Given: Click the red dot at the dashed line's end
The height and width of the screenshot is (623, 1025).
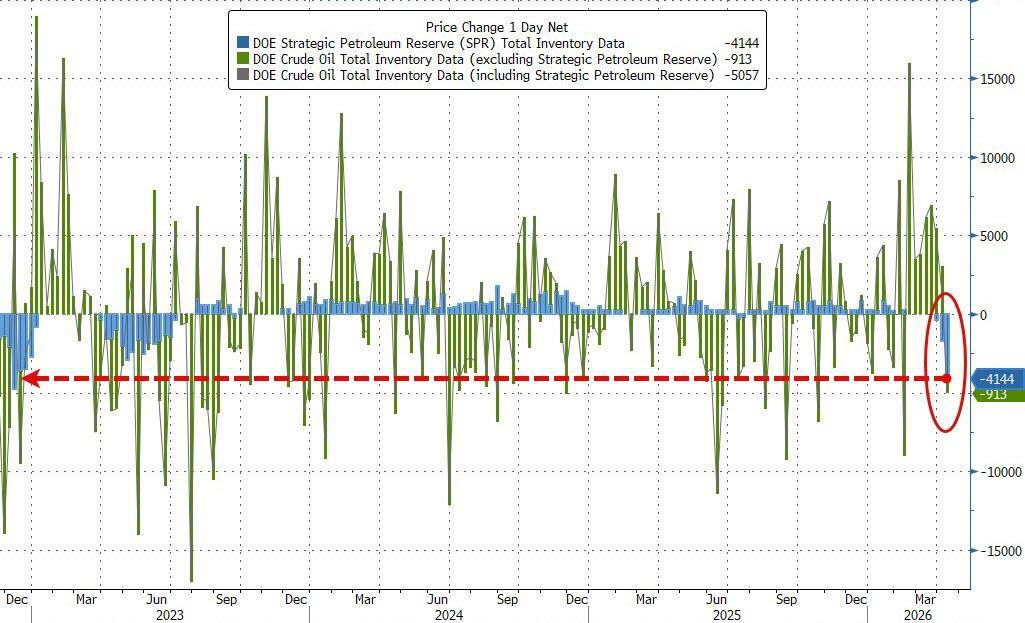Looking at the screenshot, I should tap(947, 379).
